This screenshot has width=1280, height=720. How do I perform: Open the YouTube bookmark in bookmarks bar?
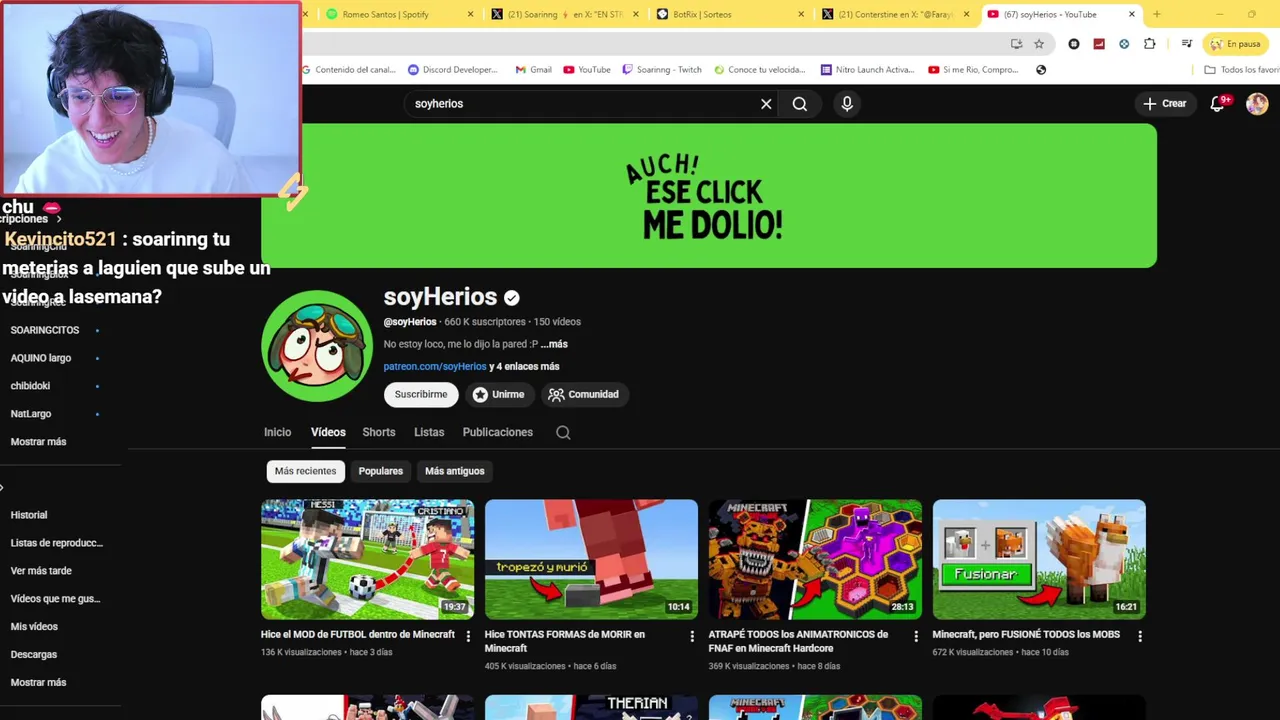pos(587,70)
